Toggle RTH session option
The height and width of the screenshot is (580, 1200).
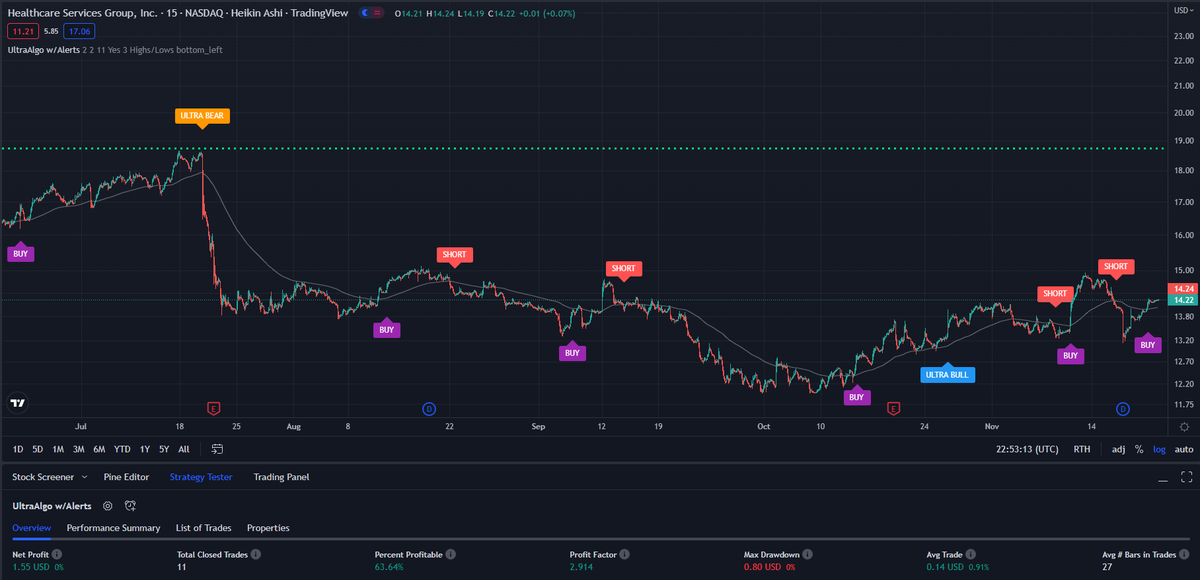click(1082, 449)
